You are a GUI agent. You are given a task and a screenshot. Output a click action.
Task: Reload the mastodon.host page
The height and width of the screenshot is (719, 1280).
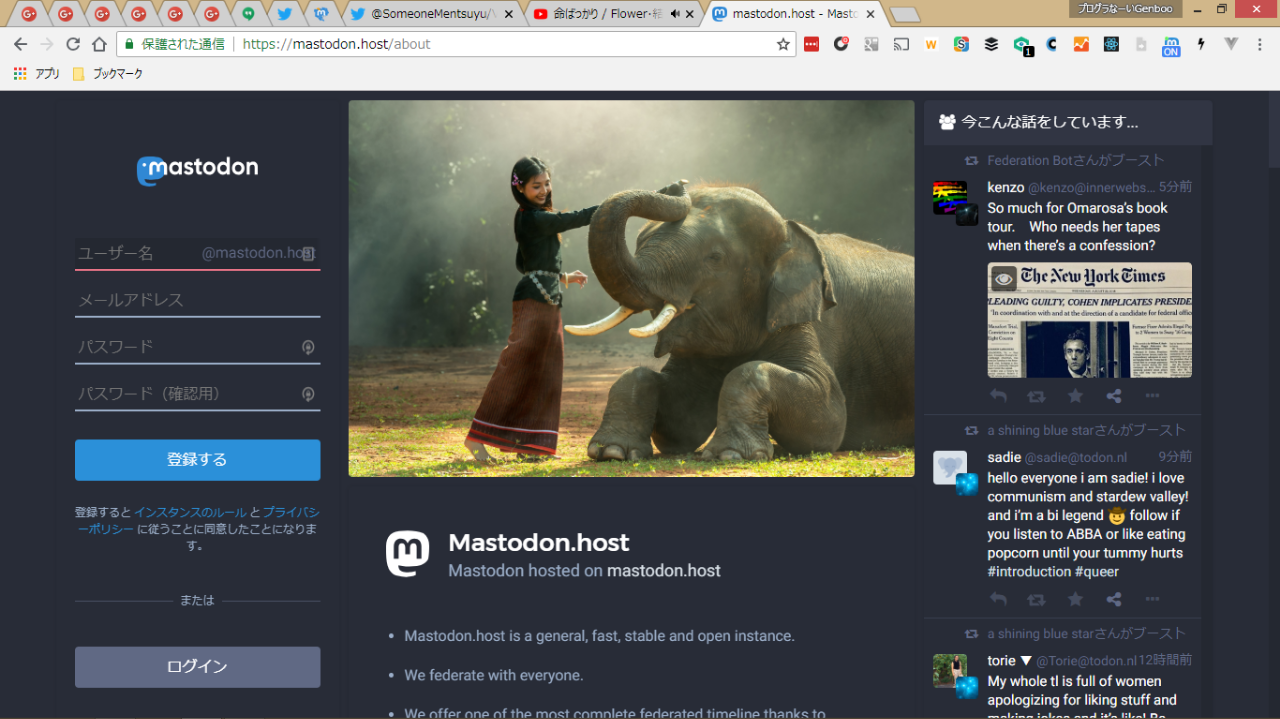(73, 44)
